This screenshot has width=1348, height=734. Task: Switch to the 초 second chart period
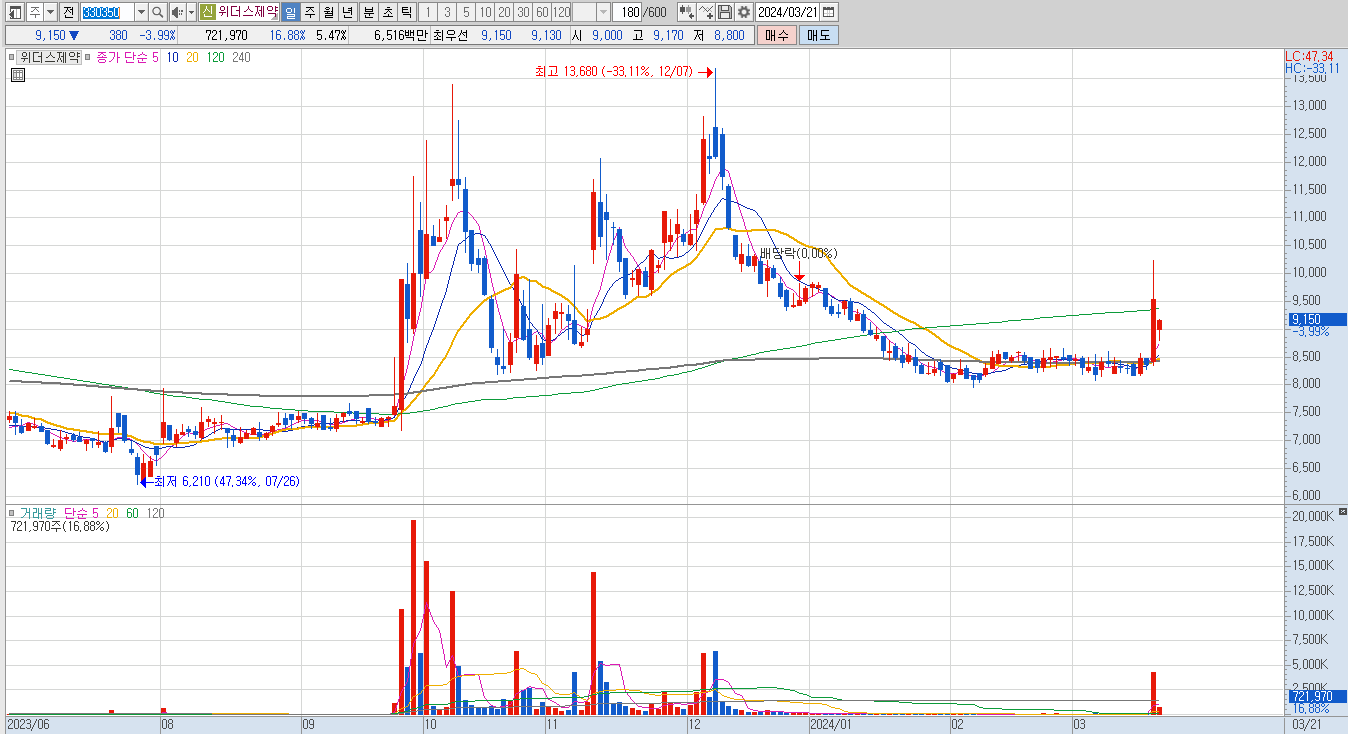click(386, 12)
